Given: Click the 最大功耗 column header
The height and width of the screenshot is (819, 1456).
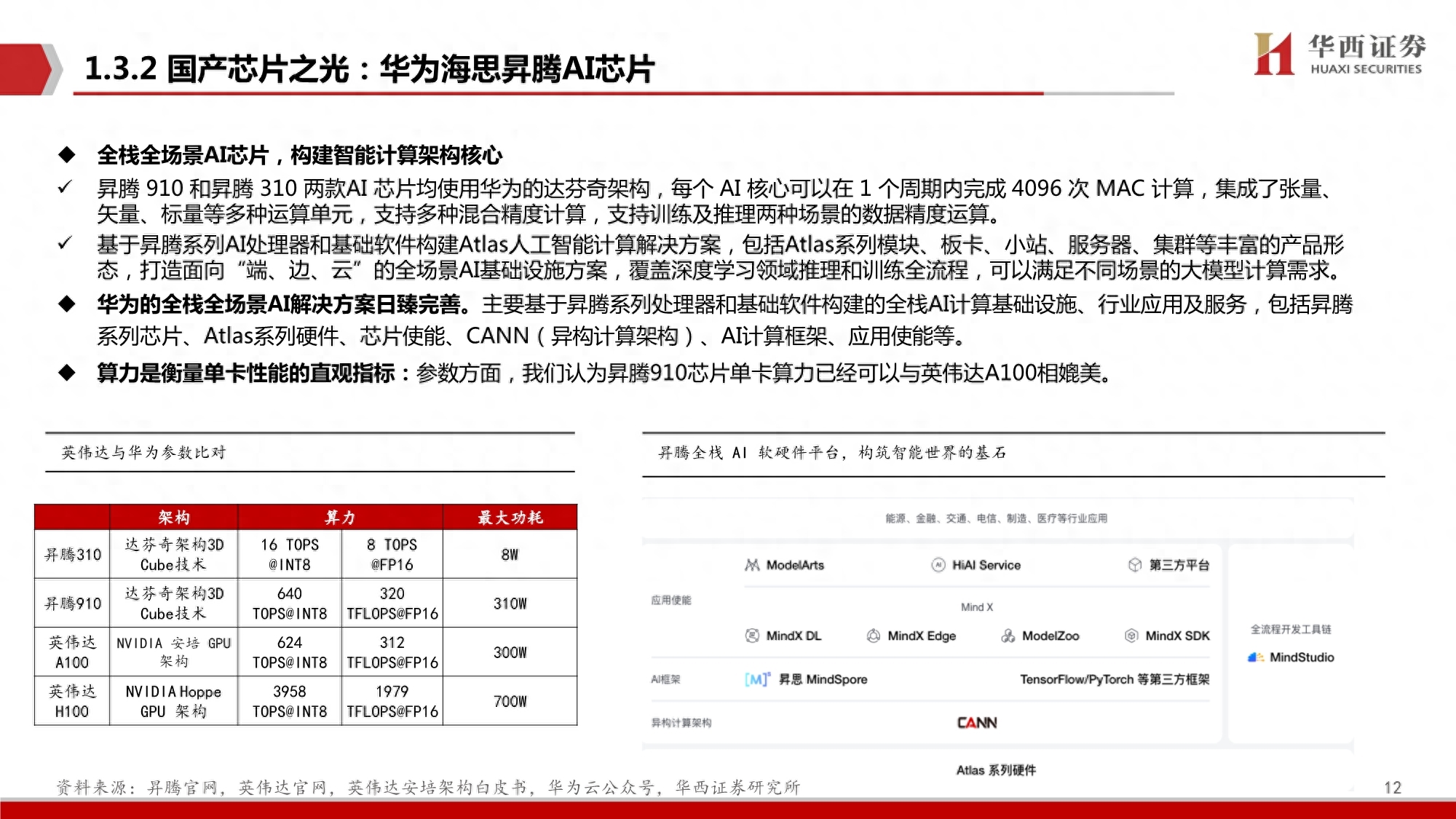Looking at the screenshot, I should 510,517.
